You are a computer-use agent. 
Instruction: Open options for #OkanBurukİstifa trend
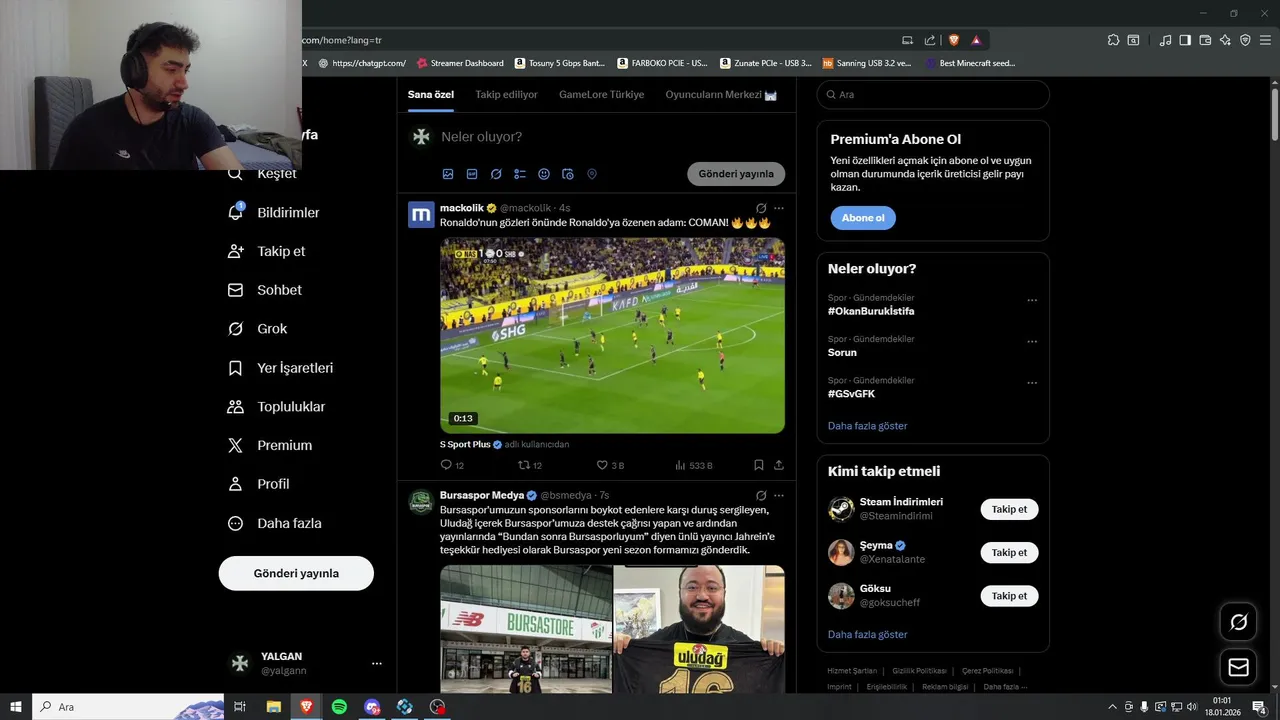[x=1032, y=300]
